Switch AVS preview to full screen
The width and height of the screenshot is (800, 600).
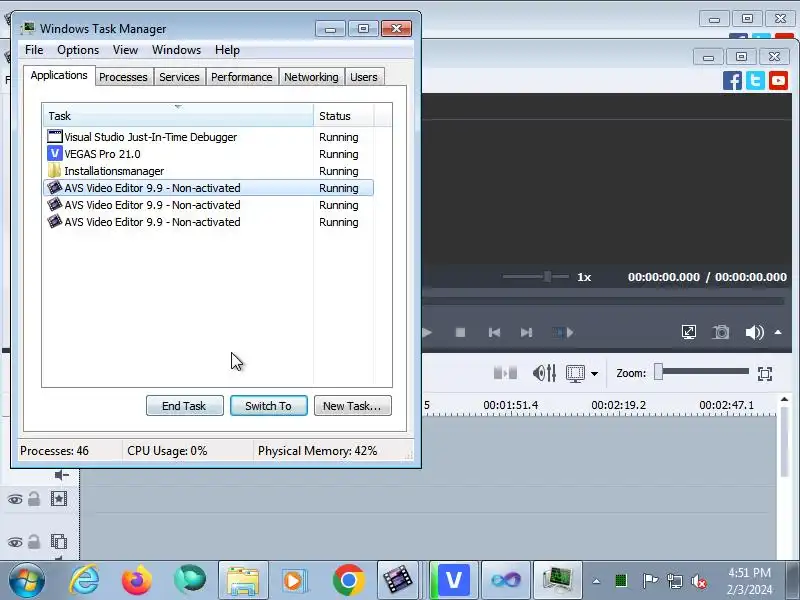click(x=689, y=332)
